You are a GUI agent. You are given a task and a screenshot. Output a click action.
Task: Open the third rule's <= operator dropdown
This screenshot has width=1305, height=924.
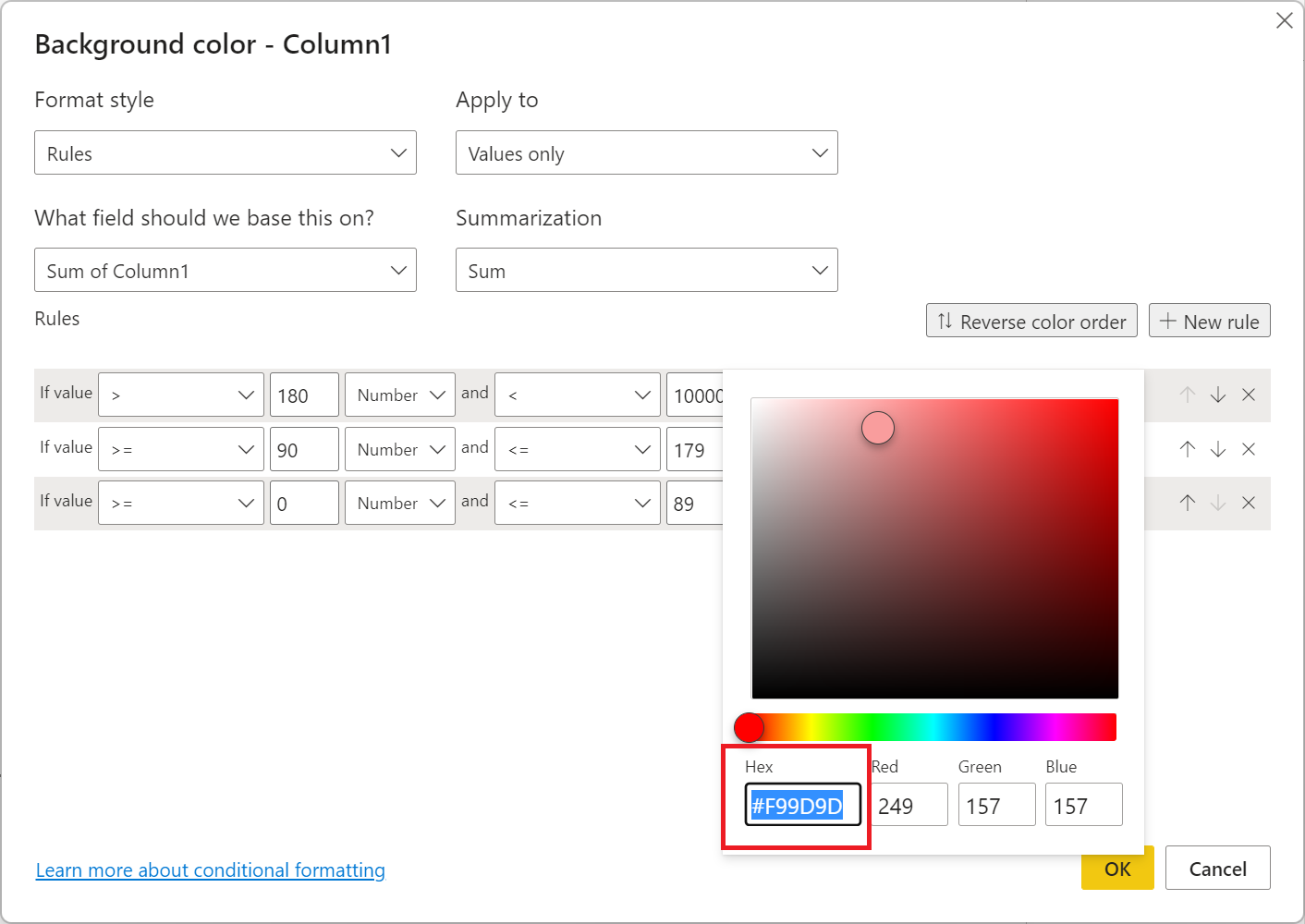tap(578, 503)
